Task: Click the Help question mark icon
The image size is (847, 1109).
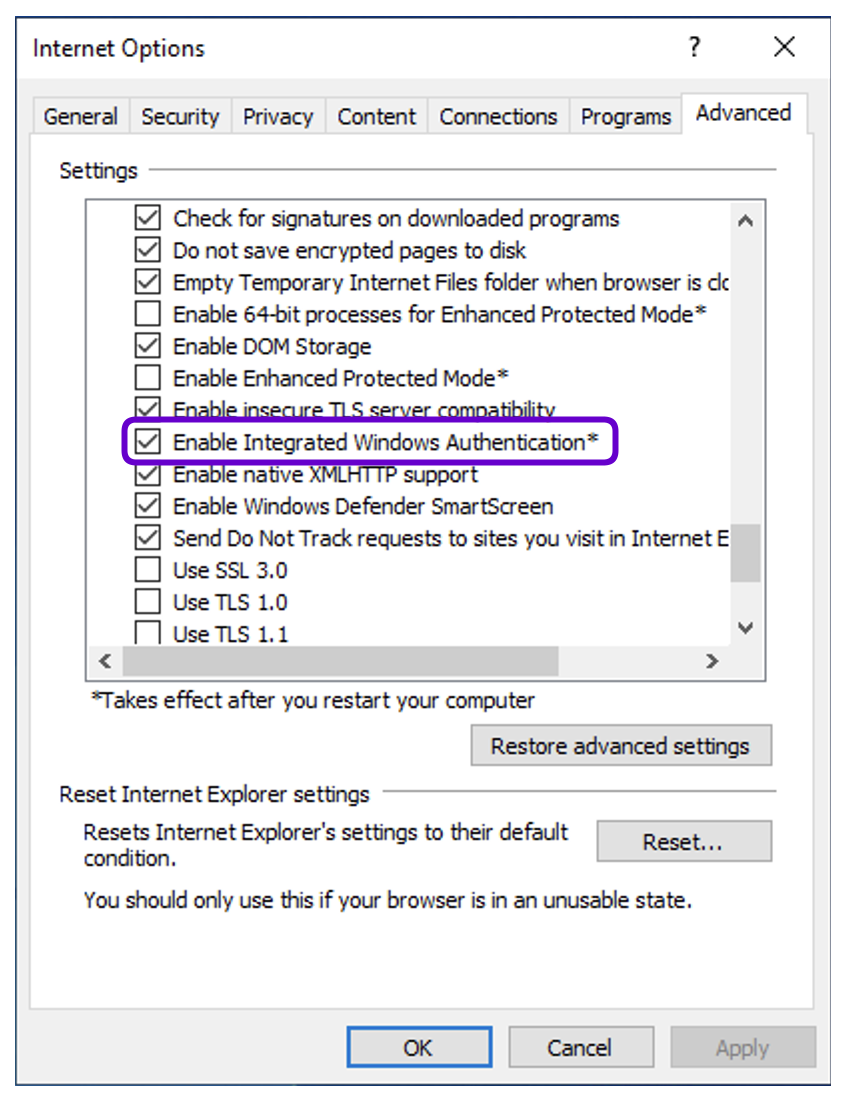Action: (694, 47)
